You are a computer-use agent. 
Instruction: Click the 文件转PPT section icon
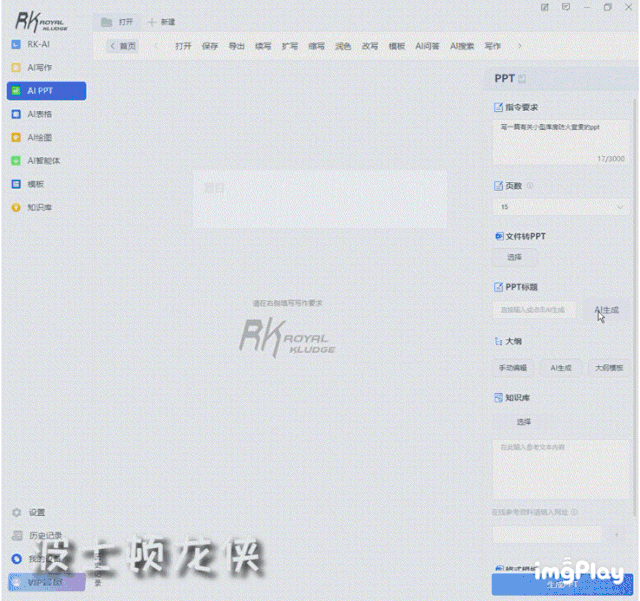tap(498, 236)
